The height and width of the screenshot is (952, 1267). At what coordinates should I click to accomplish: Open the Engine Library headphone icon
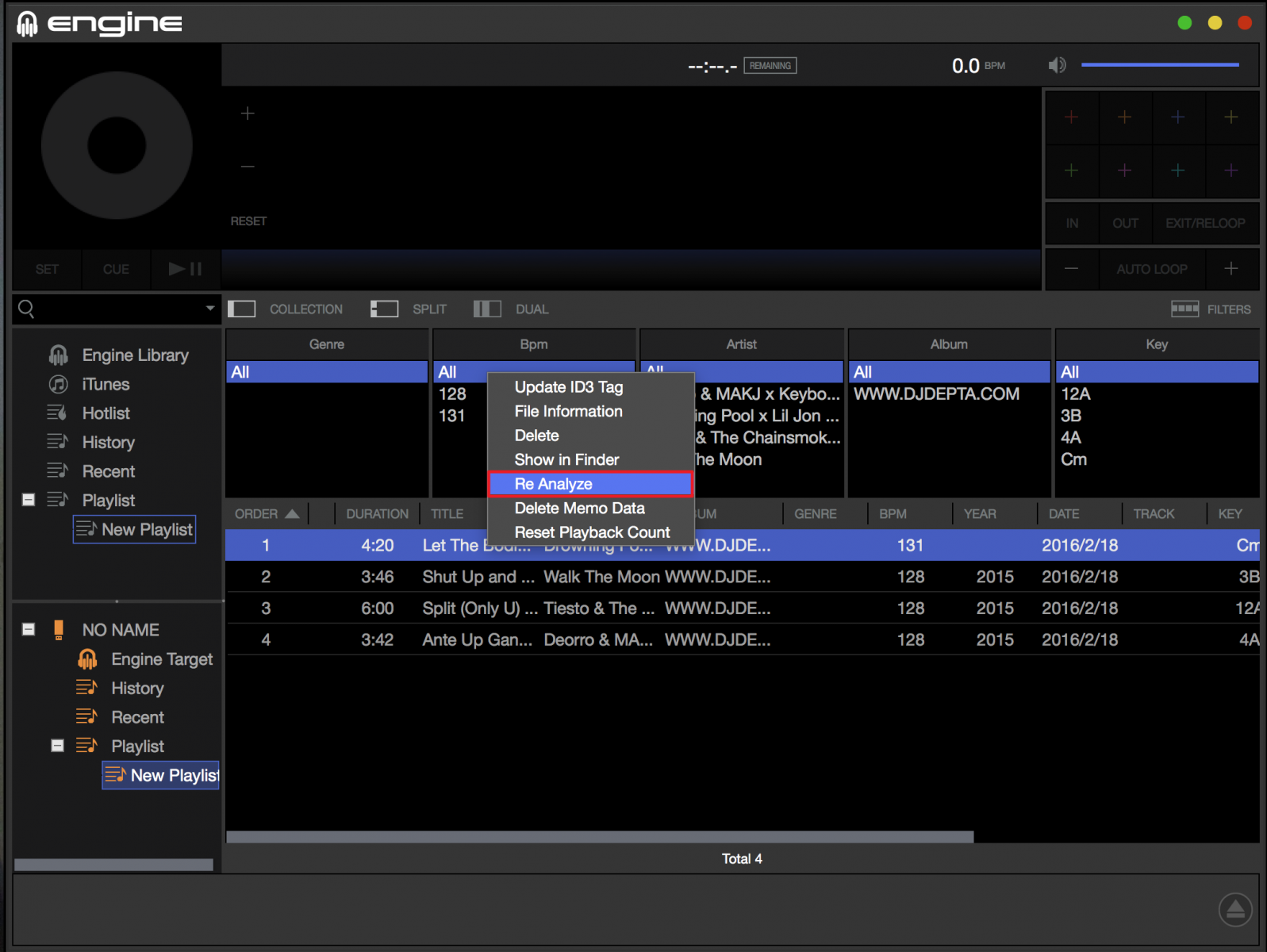[x=59, y=355]
